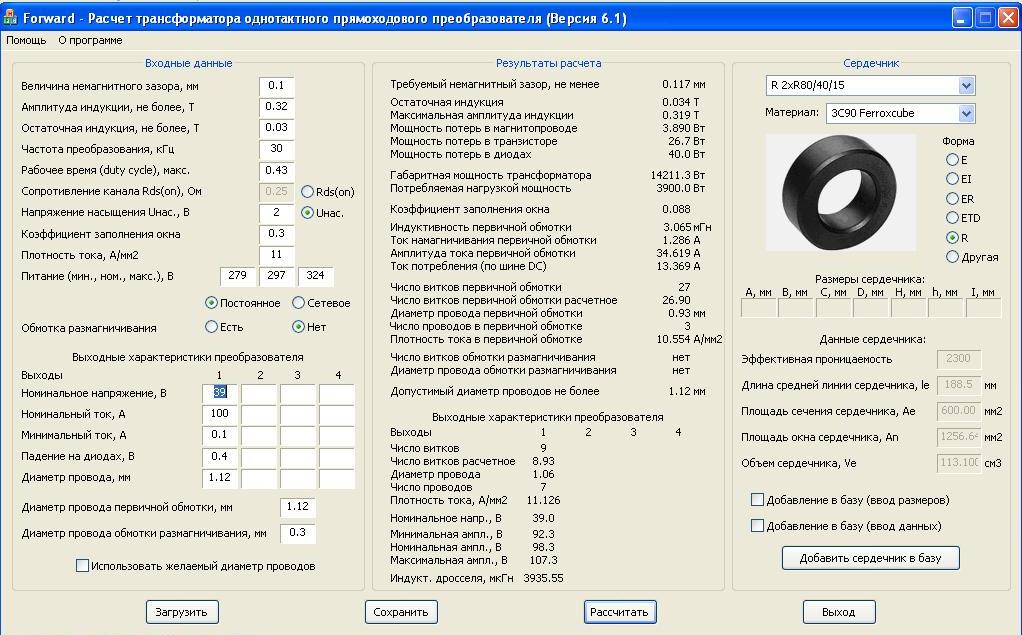This screenshot has height=635, width=1022.
Task: Click the Загрузить button
Action: point(182,612)
